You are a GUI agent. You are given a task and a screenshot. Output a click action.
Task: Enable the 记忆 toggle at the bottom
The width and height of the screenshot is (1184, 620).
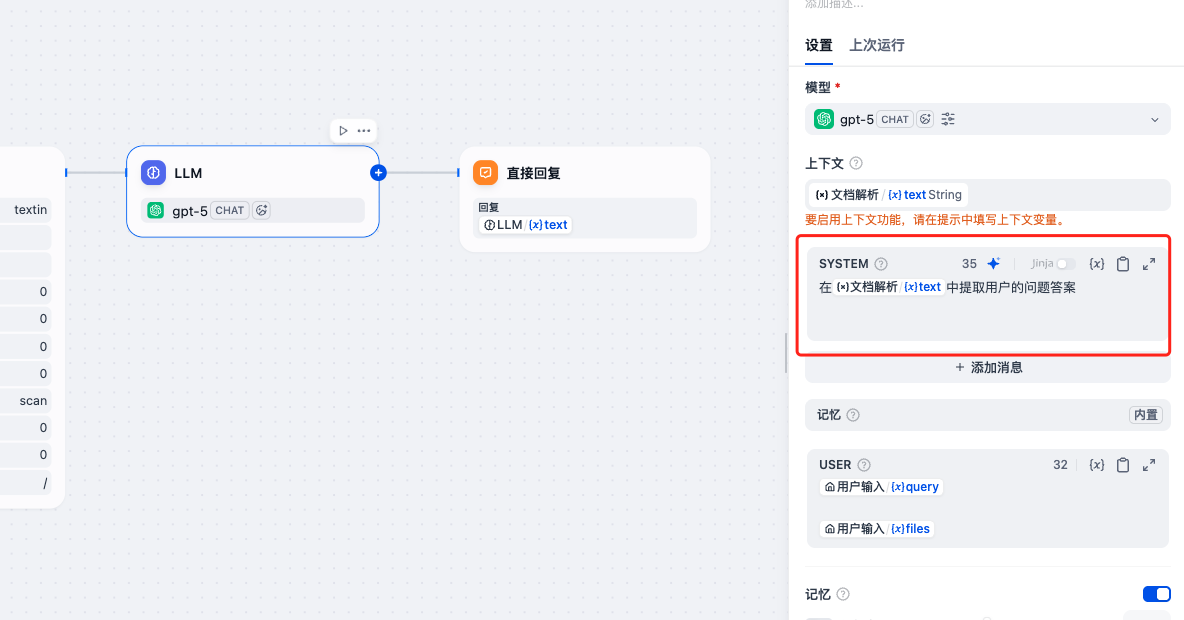(x=1156, y=593)
